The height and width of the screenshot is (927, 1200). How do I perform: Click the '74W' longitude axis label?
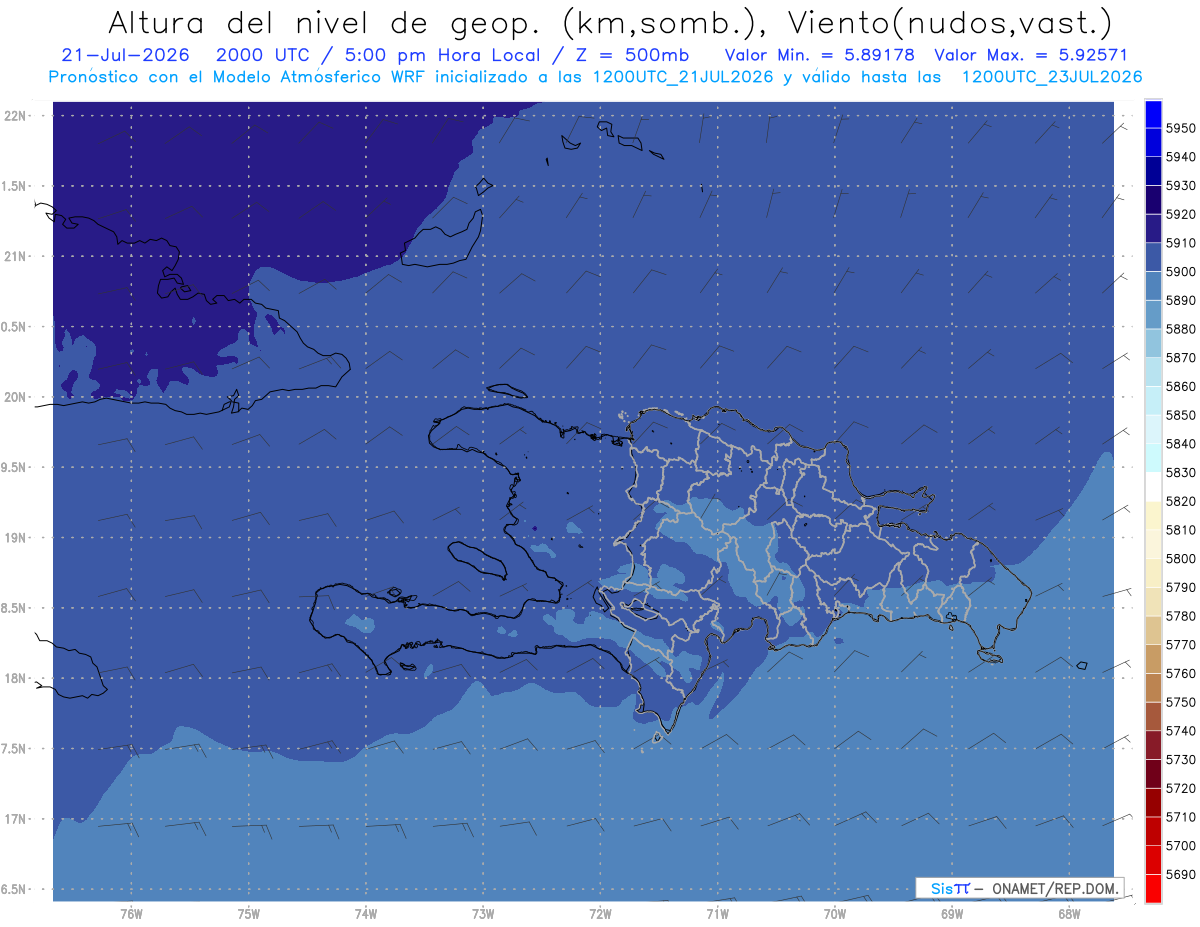tap(365, 913)
